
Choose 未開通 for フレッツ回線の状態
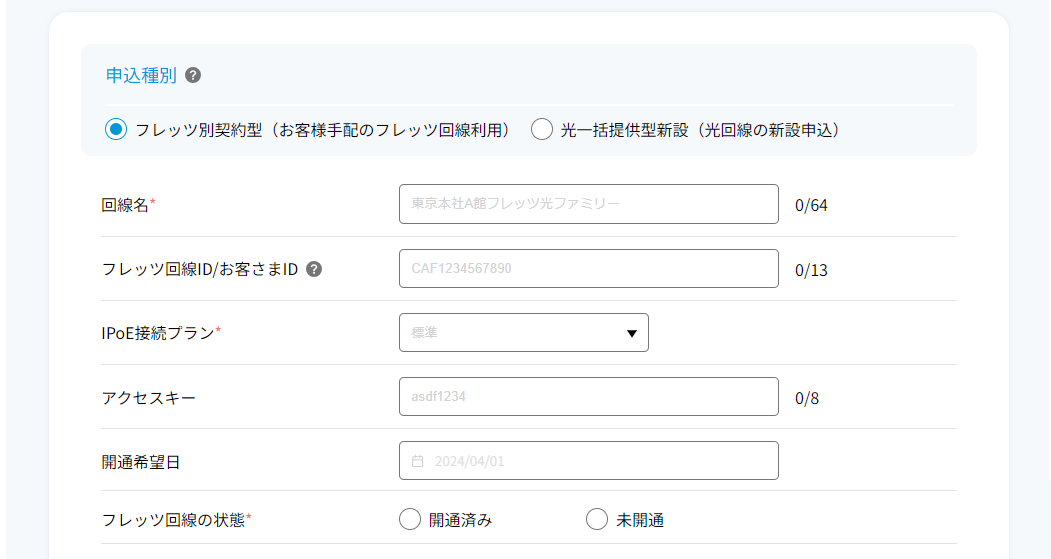[x=597, y=519]
